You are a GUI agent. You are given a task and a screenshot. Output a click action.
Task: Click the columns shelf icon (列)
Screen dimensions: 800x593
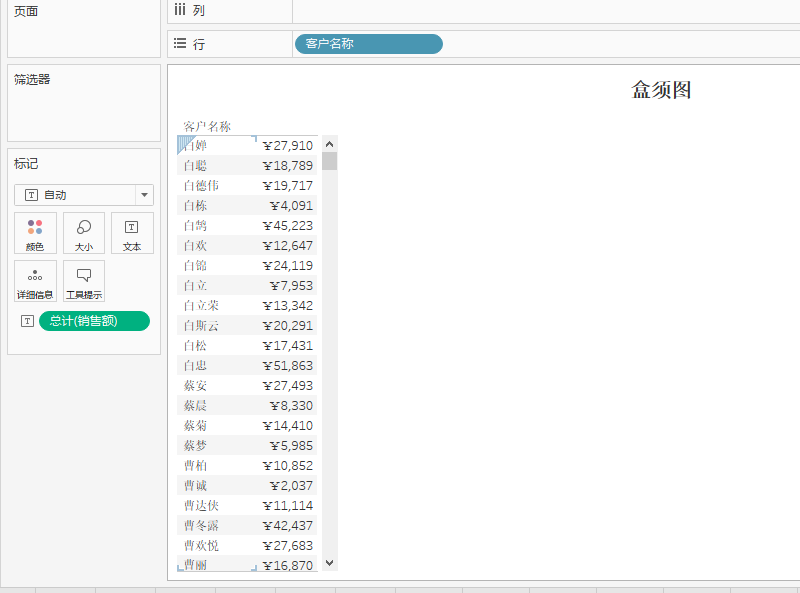pyautogui.click(x=180, y=10)
